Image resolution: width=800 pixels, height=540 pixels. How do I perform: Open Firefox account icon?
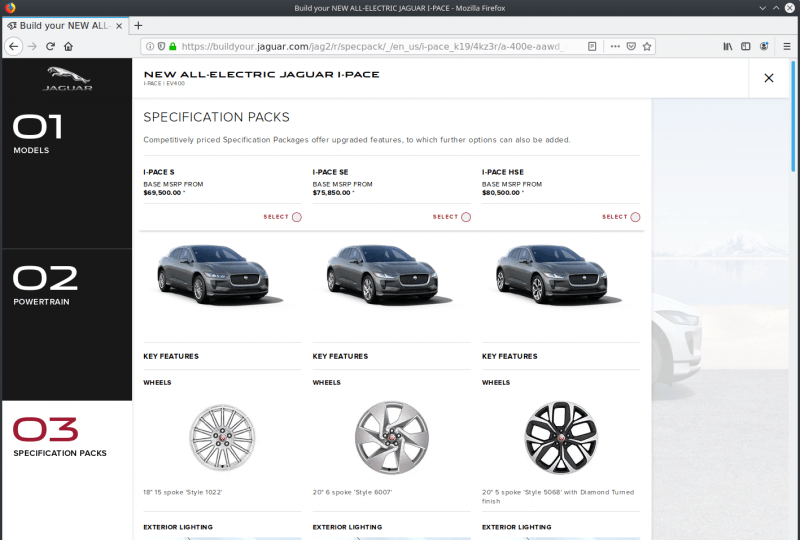point(764,46)
